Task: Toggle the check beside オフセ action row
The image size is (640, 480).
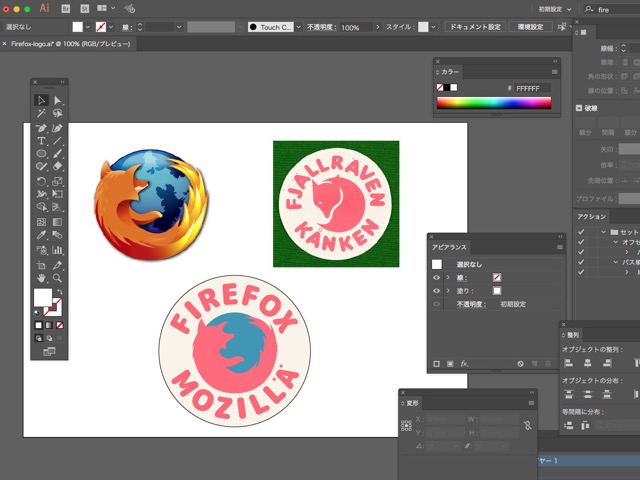Action: click(581, 242)
